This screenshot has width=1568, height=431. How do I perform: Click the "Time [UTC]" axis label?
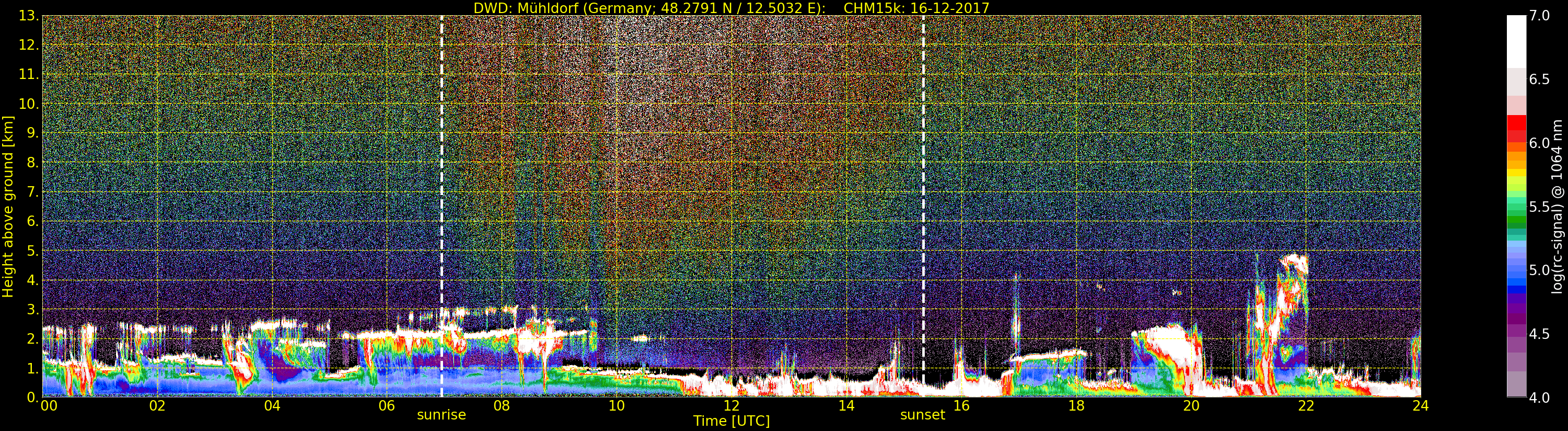click(x=731, y=421)
